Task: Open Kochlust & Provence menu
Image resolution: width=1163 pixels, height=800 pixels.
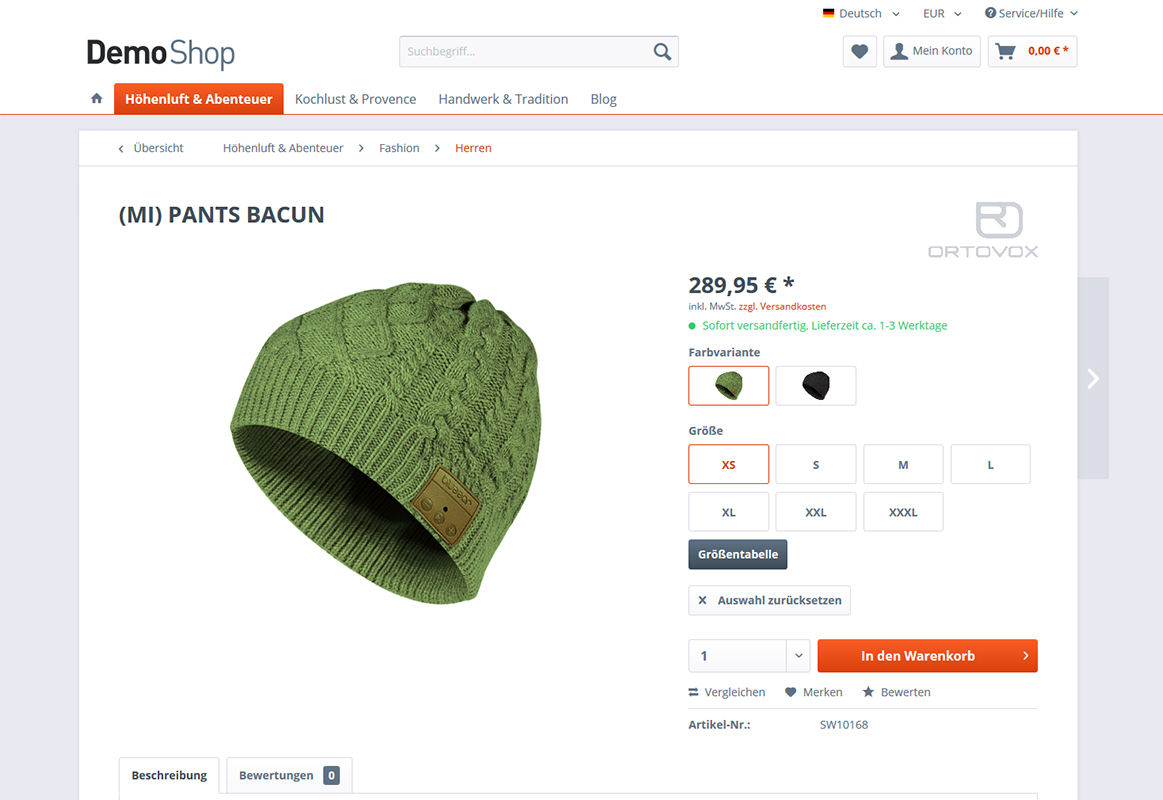Action: (355, 99)
